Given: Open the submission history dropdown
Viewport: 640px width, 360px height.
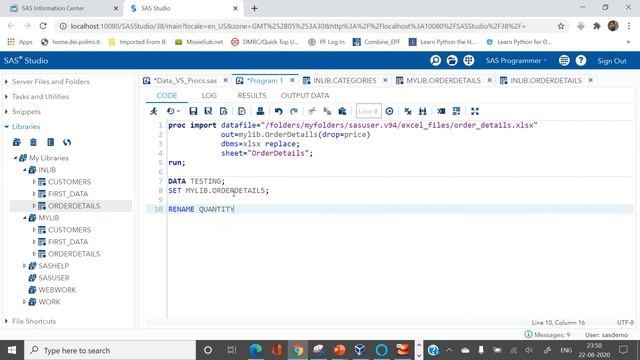Looking at the screenshot, I should pyautogui.click(x=173, y=111).
